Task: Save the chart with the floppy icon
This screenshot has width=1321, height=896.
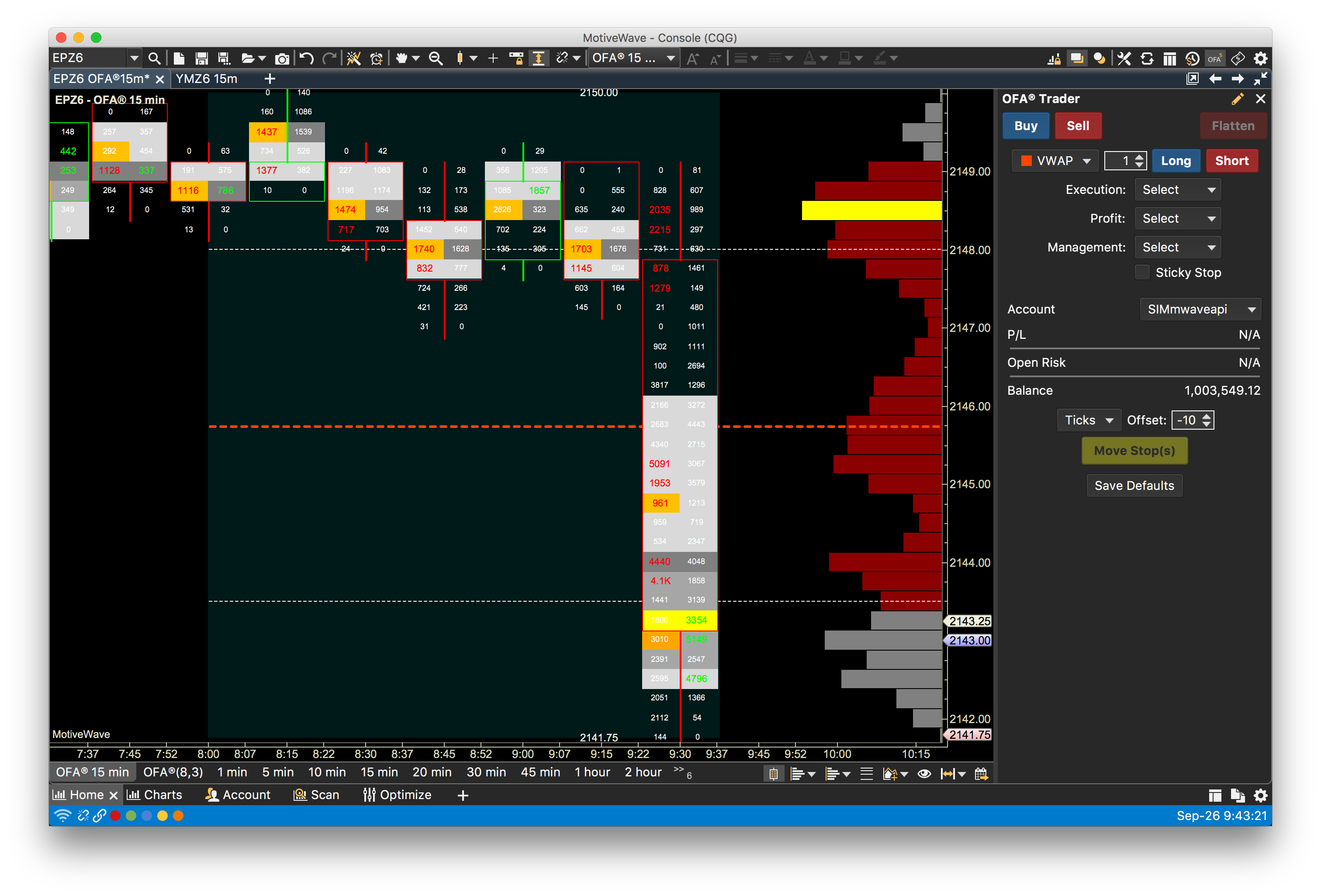Action: (x=201, y=58)
